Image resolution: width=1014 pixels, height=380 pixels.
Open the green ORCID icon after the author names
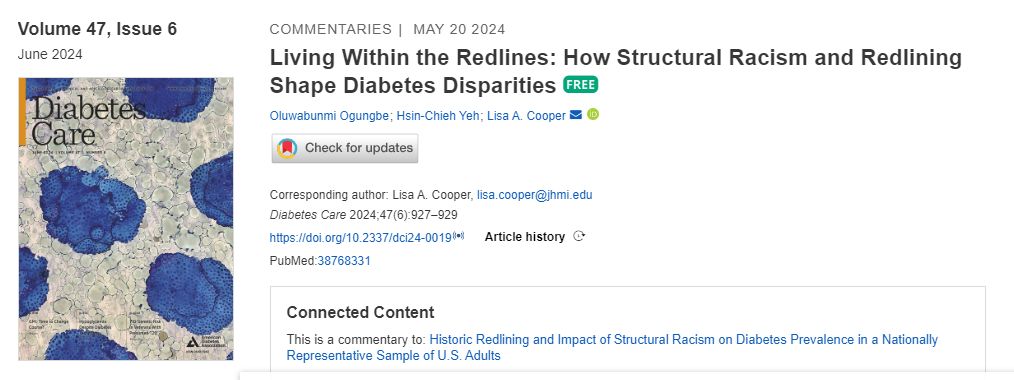click(x=593, y=114)
